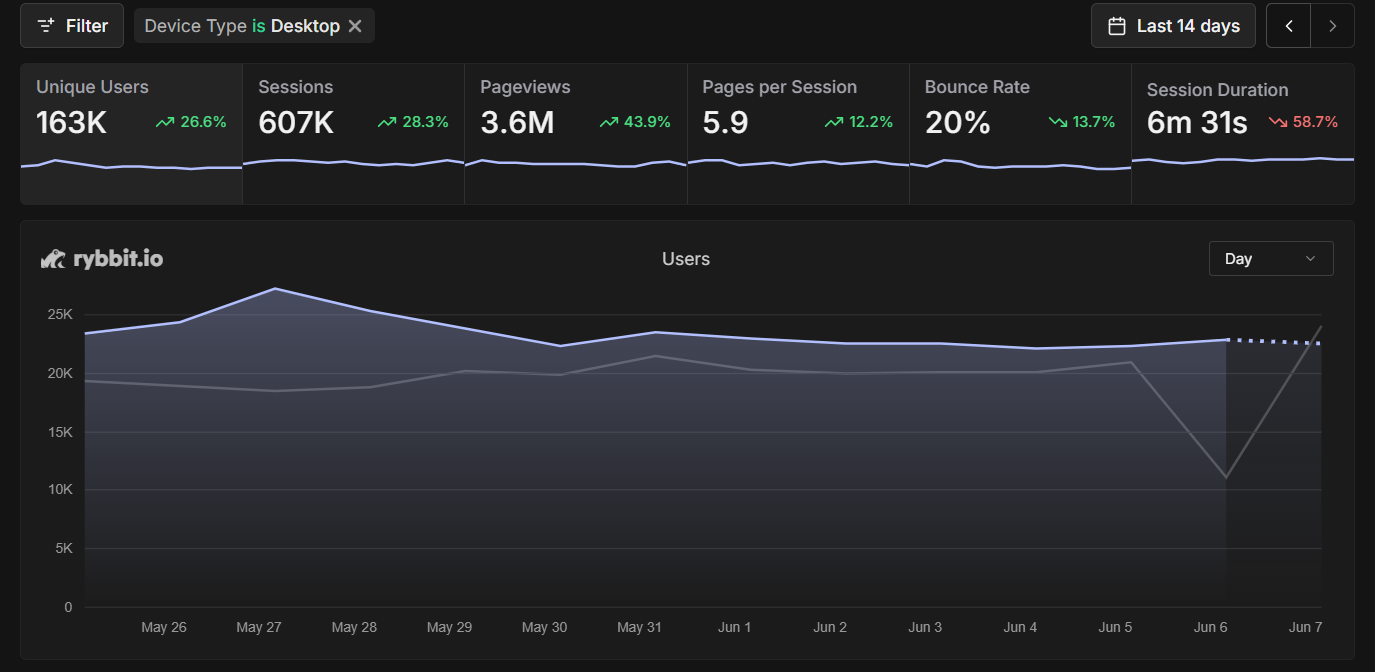Remove the Device Type Desktop filter
1375x672 pixels.
355,26
